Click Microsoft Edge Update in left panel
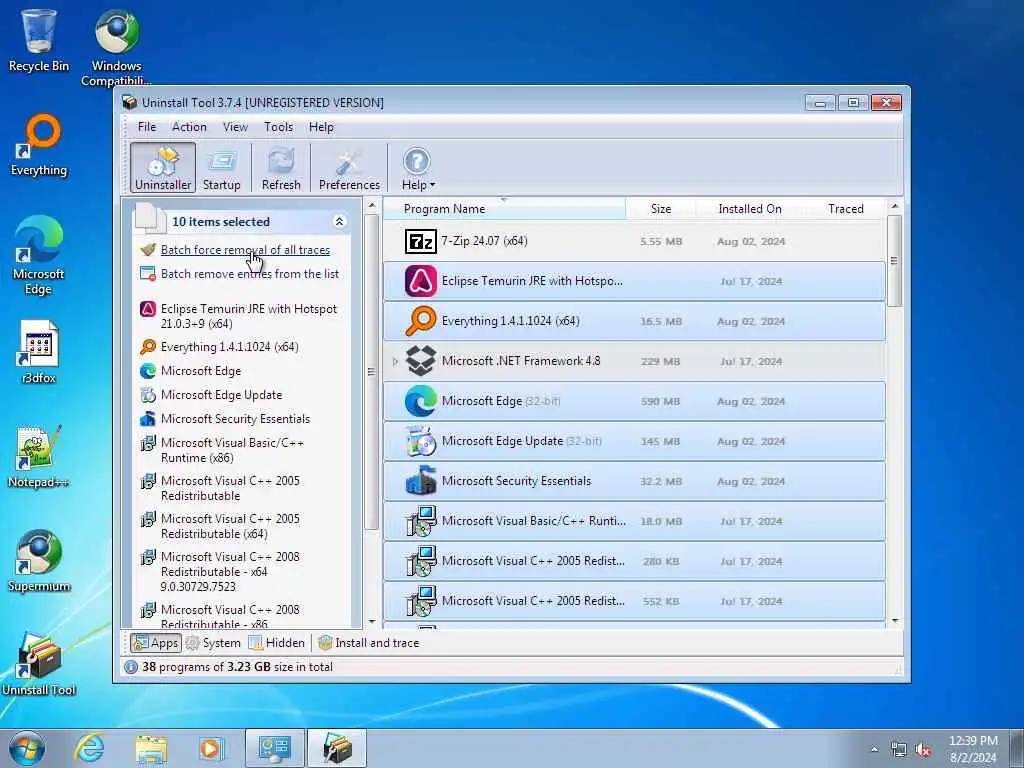The height and width of the screenshot is (768, 1024). (221, 395)
